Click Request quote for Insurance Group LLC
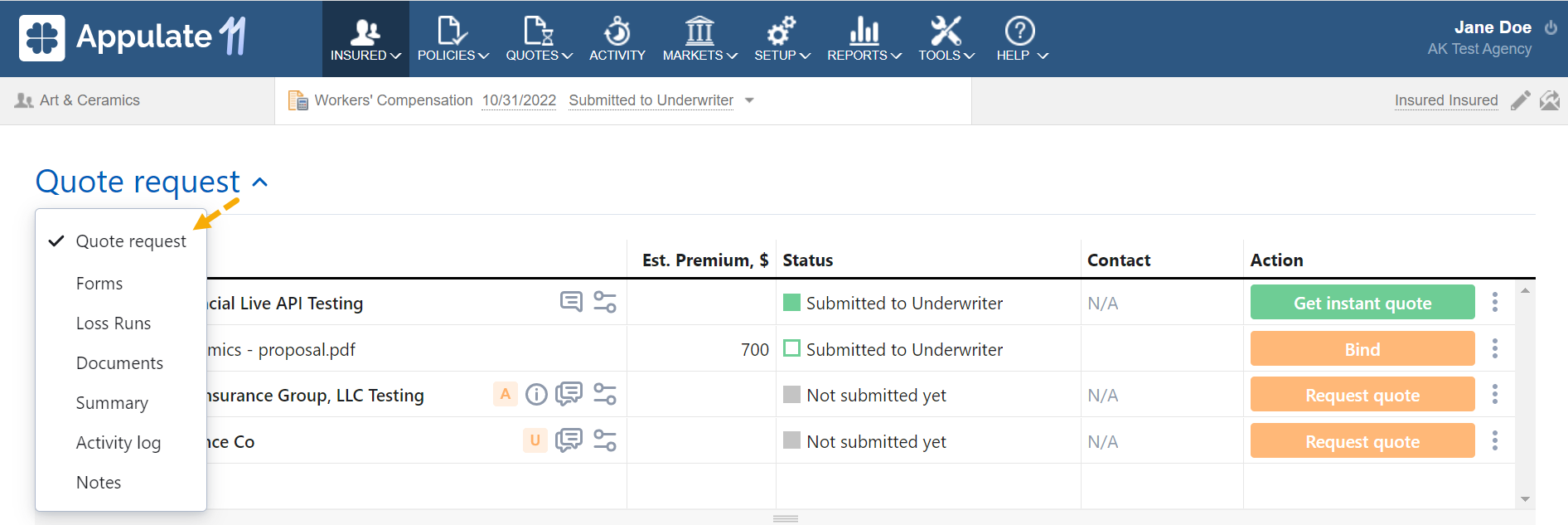The width and height of the screenshot is (1568, 525). 1362,395
